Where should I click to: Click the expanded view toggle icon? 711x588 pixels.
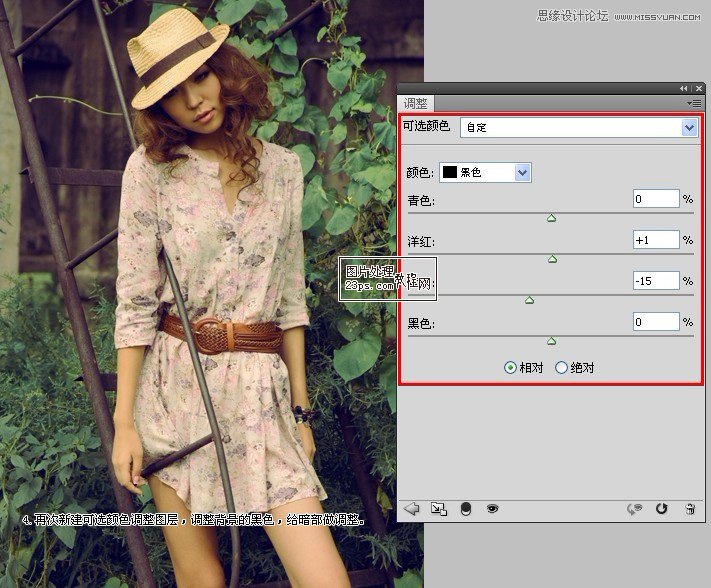(438, 509)
